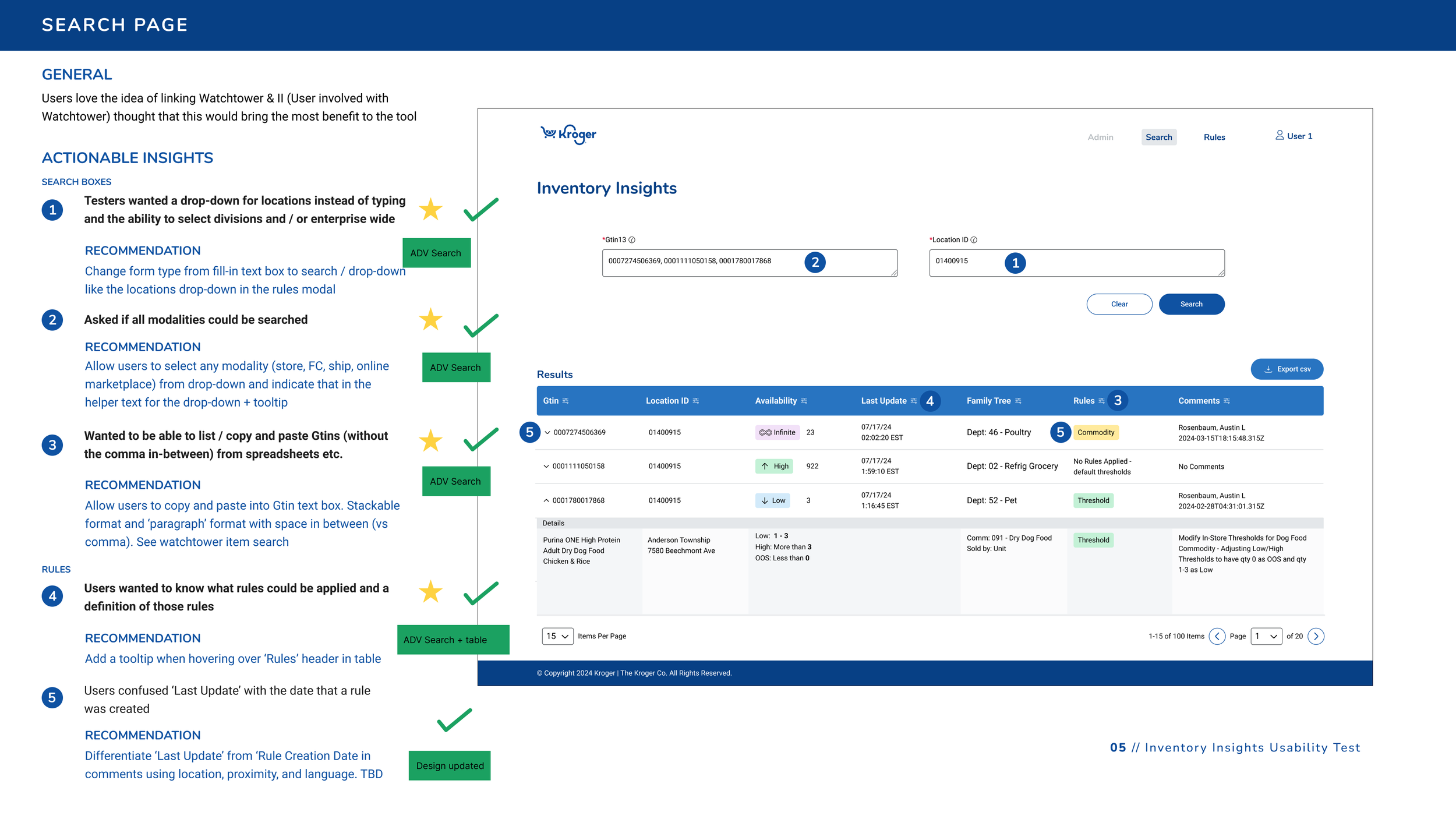This screenshot has width=1456, height=819.
Task: Open the Admin nav tab
Action: [1100, 137]
